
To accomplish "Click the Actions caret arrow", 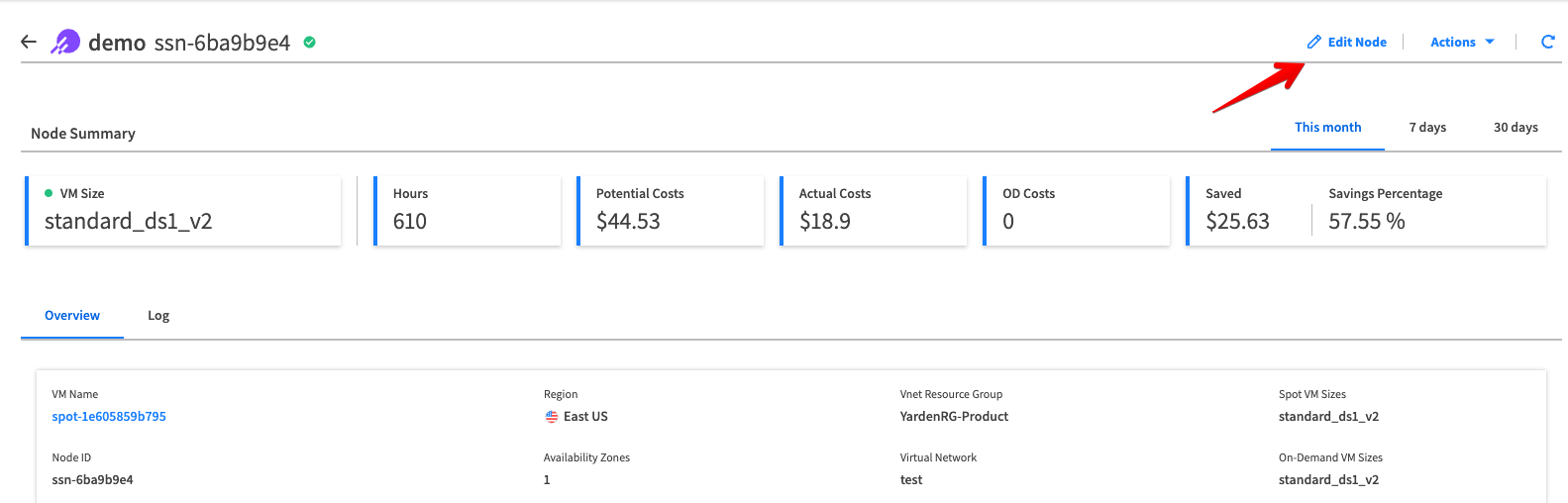I will 1490,42.
